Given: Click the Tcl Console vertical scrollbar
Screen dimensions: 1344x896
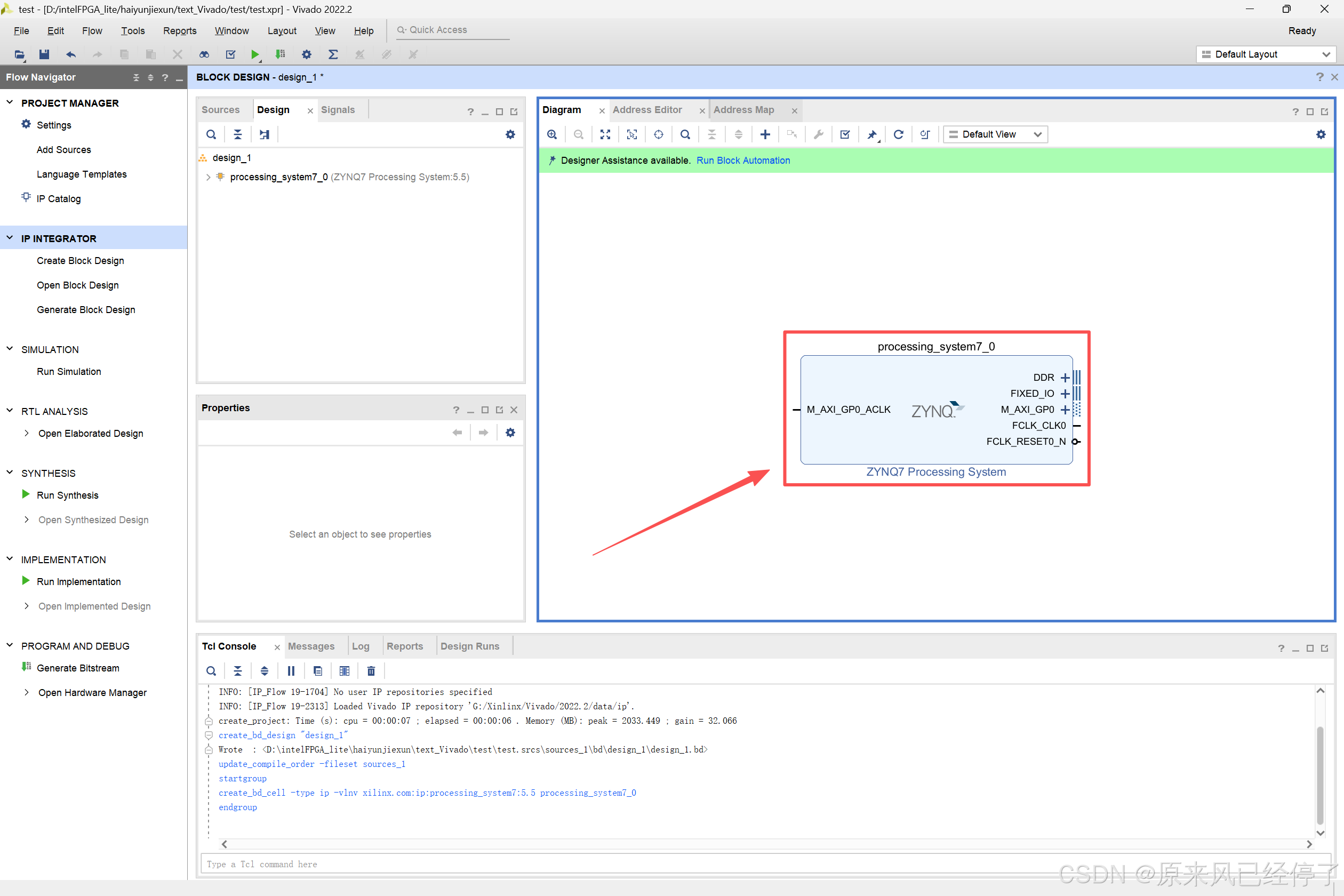Looking at the screenshot, I should [x=1319, y=774].
